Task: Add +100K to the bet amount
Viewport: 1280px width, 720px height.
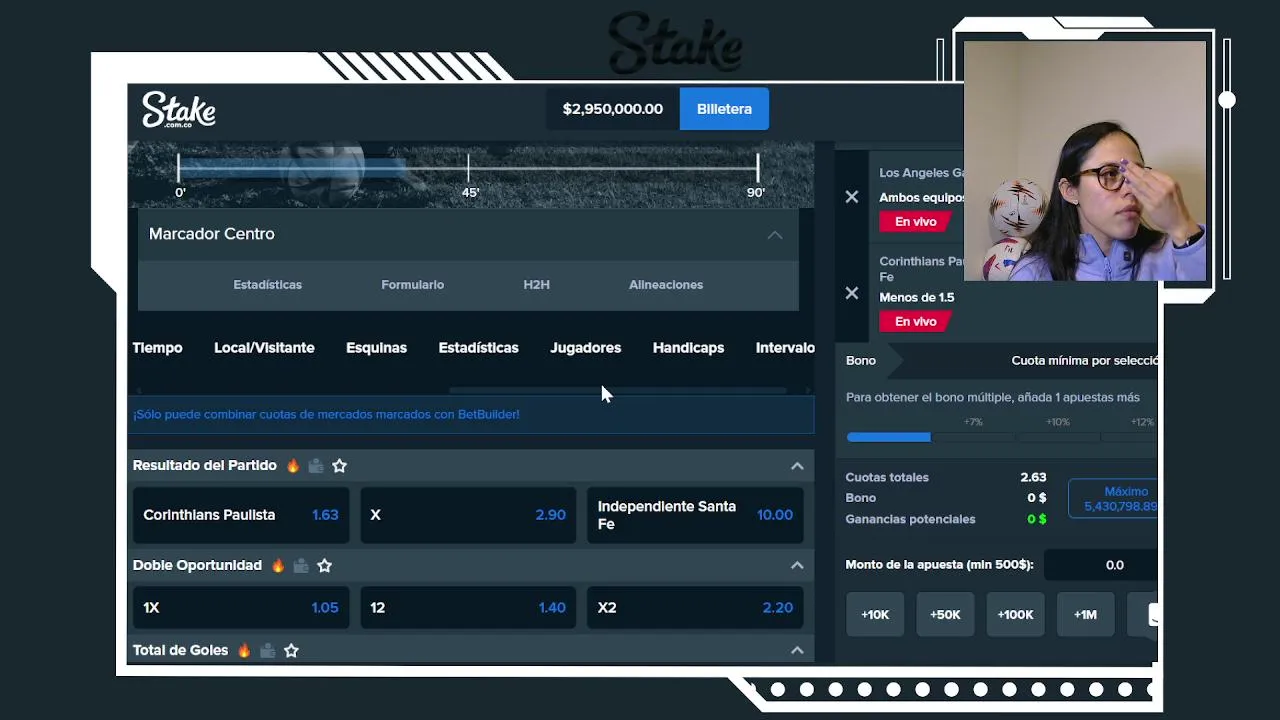Action: 1015,615
